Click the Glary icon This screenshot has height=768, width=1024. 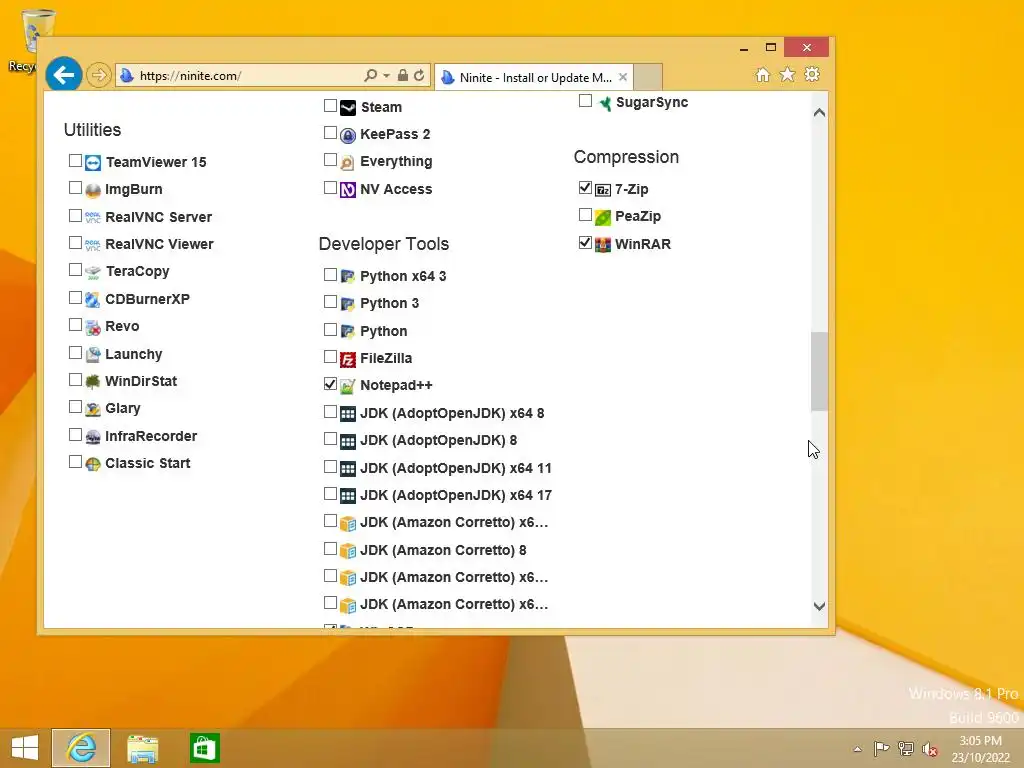(x=93, y=409)
